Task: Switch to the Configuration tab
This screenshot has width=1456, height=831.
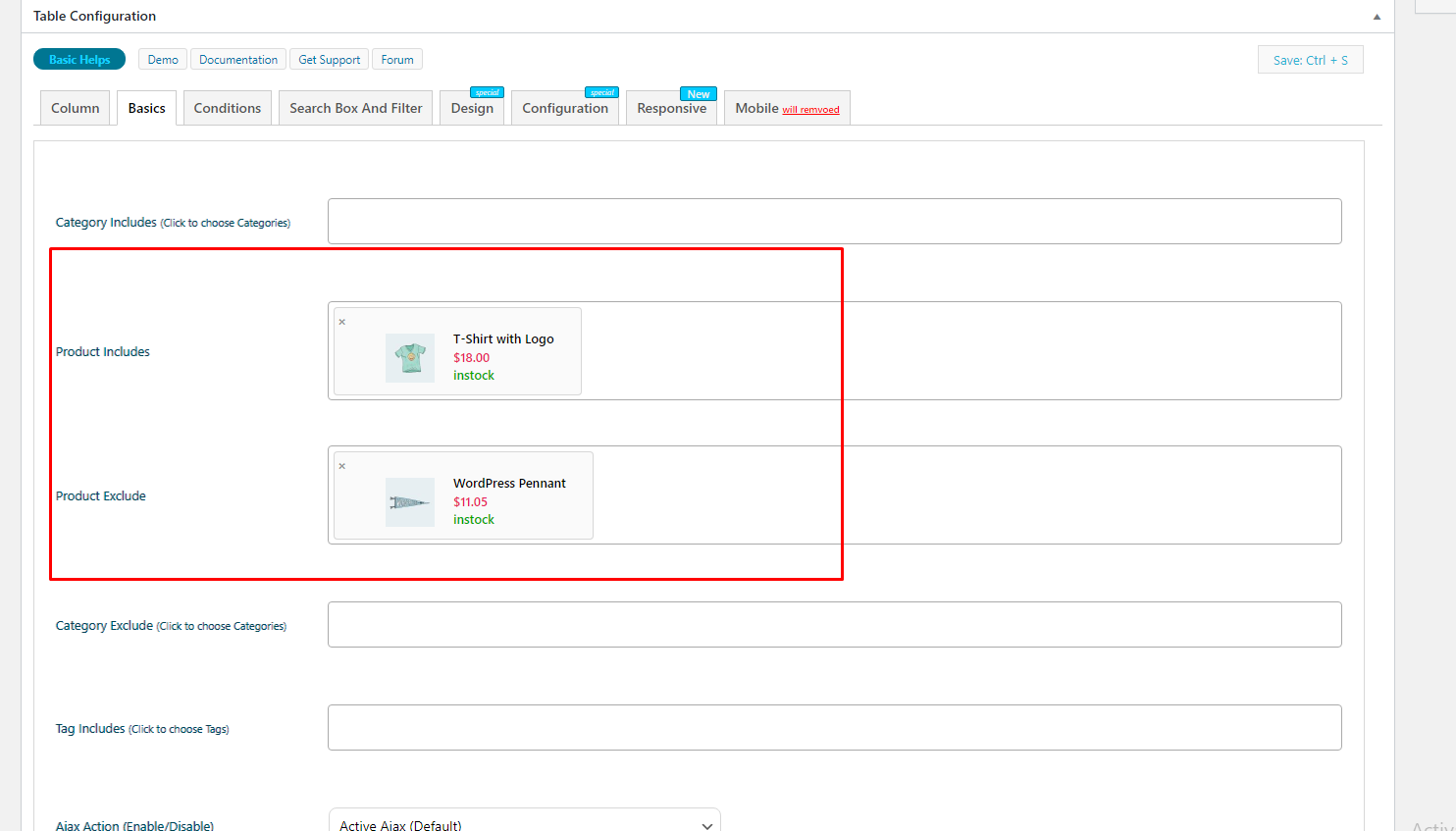Action: 565,108
